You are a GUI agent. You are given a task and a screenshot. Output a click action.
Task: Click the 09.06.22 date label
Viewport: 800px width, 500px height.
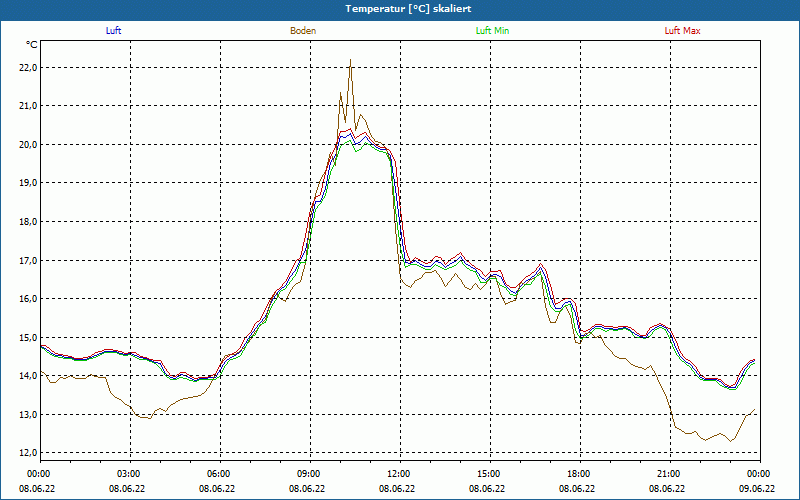coord(757,489)
